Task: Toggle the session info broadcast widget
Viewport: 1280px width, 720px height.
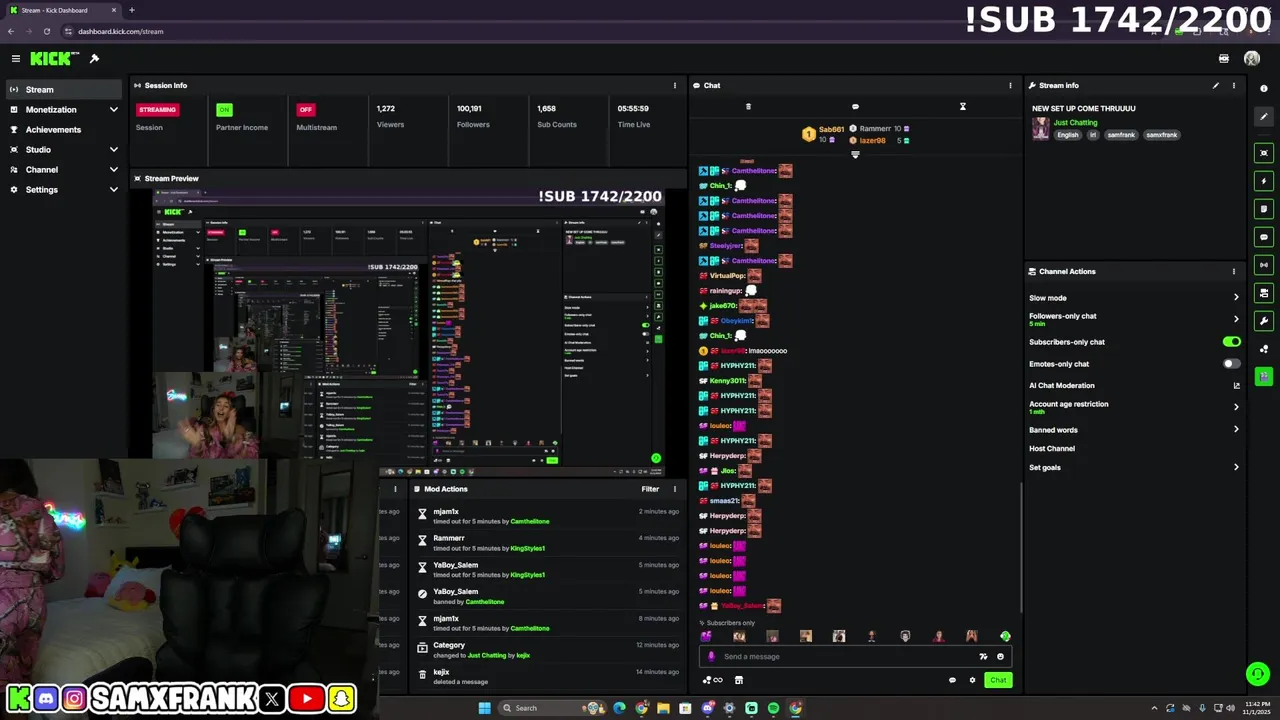Action: click(x=1264, y=265)
